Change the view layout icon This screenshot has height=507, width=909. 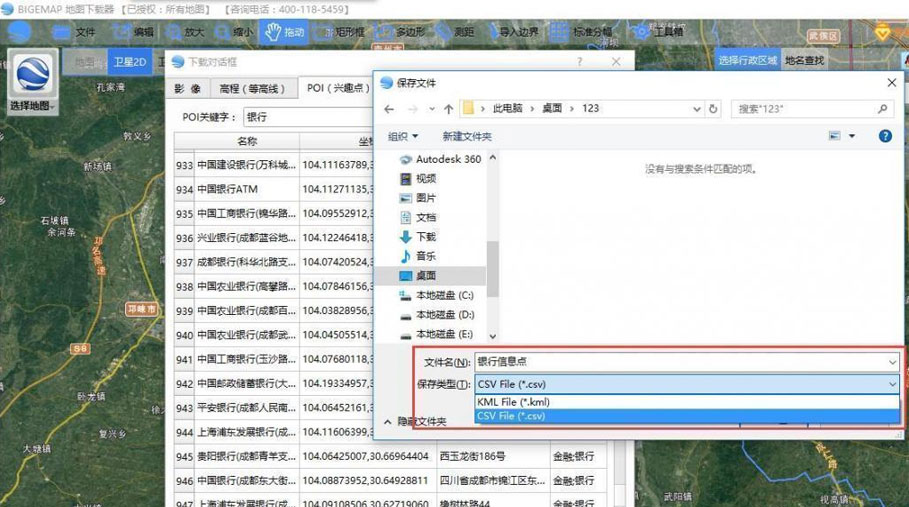(x=834, y=136)
